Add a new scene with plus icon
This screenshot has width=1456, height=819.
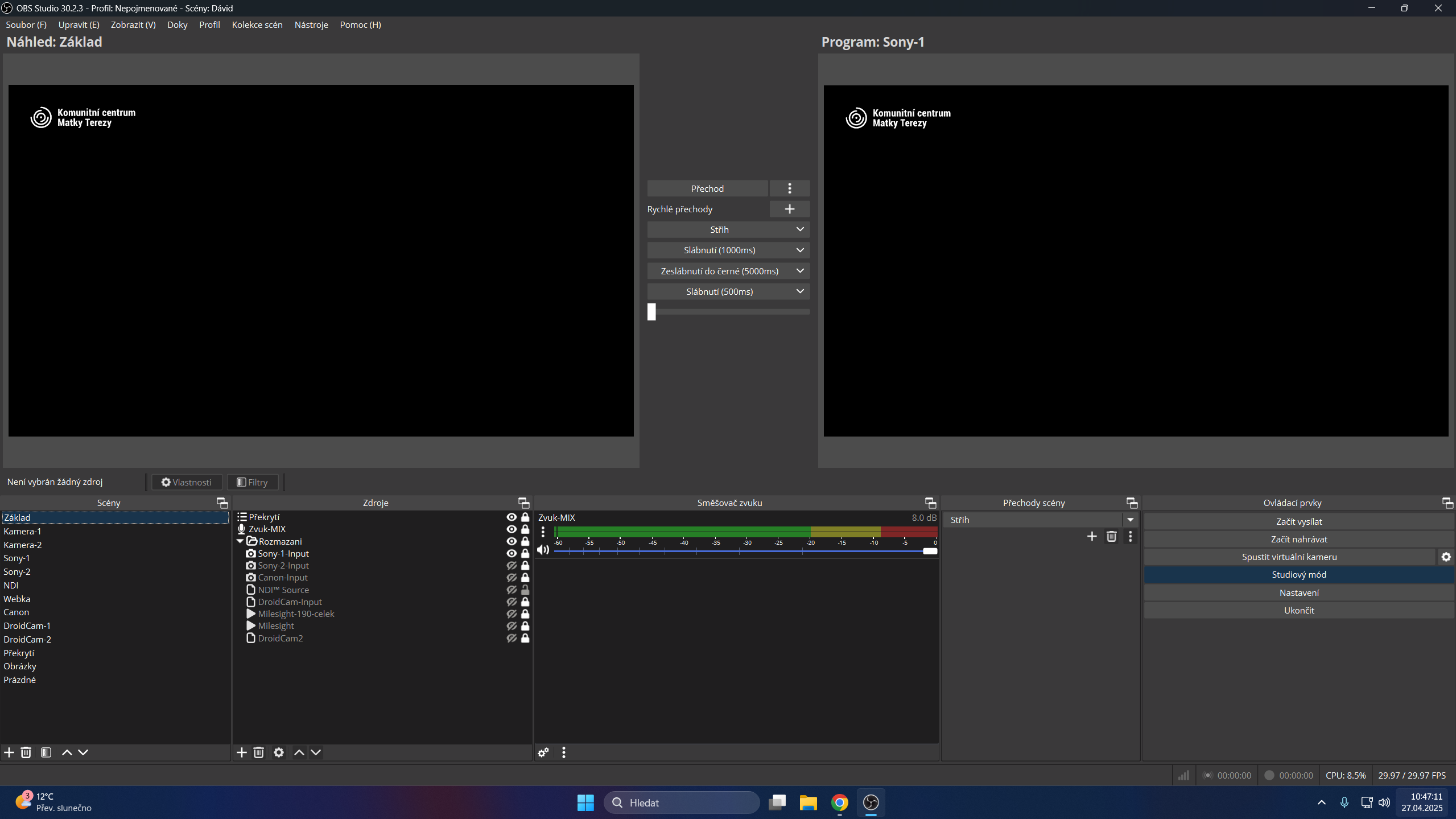9,752
